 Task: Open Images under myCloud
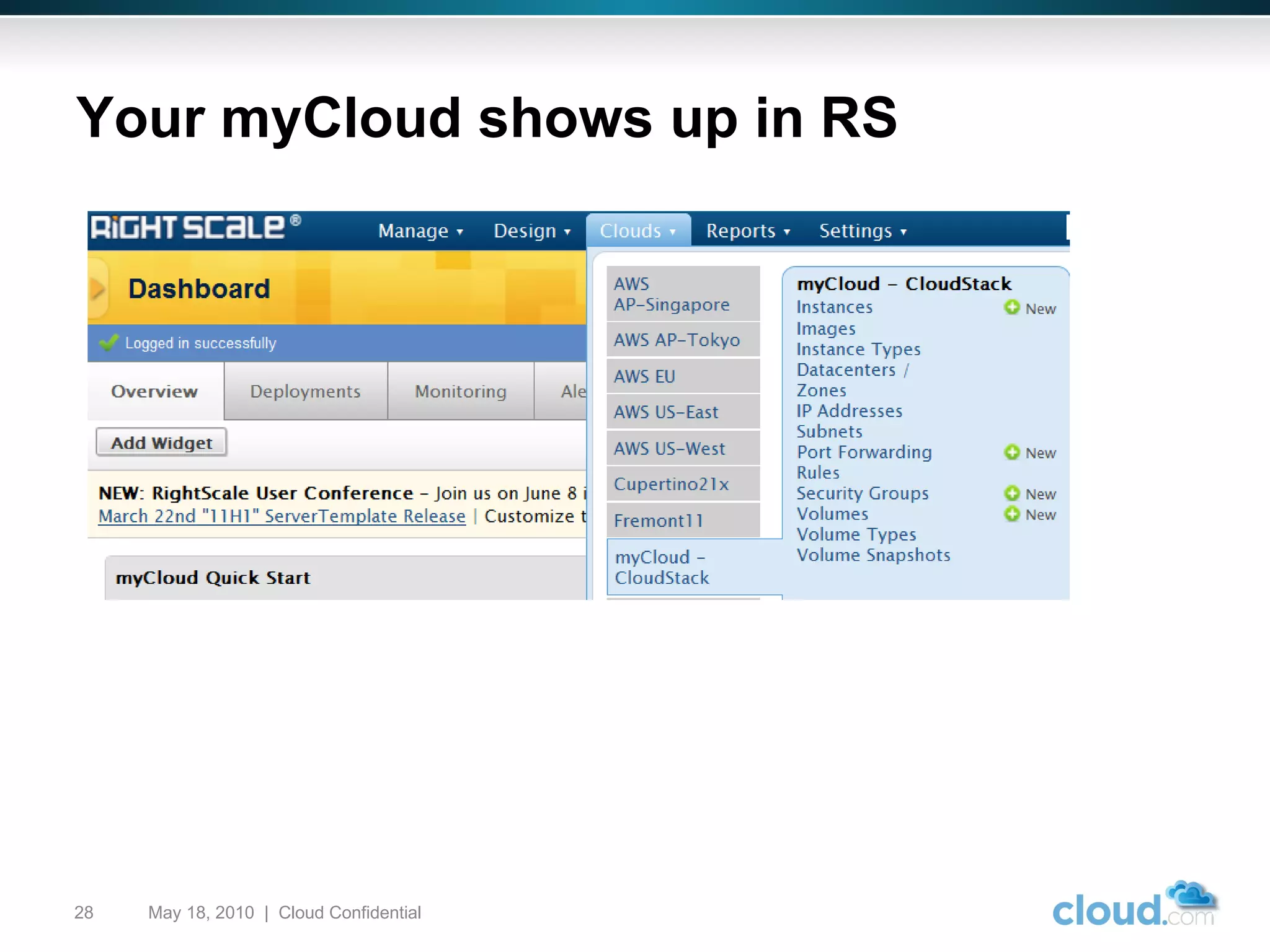[826, 328]
